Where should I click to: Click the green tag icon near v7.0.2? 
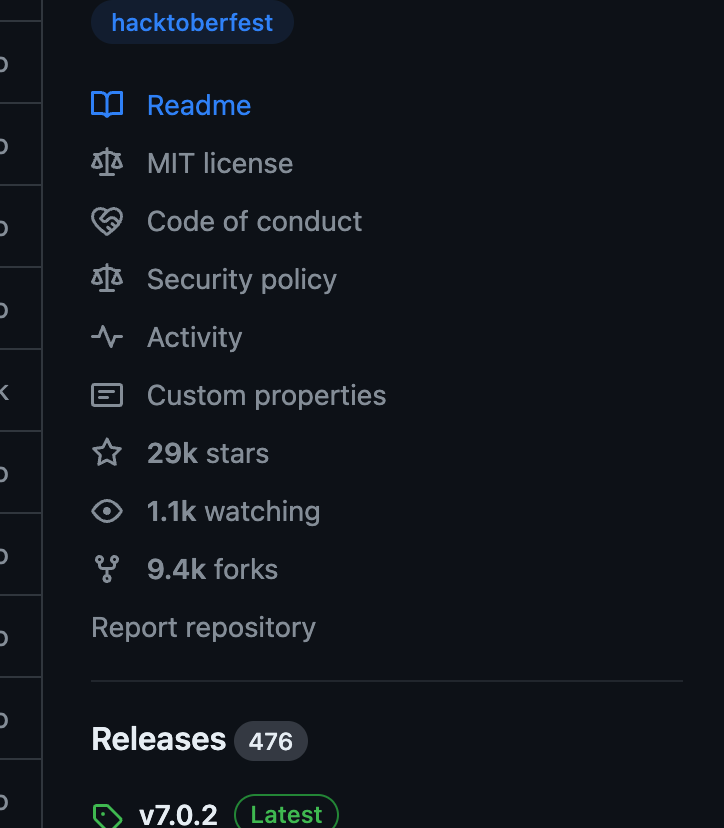coord(108,816)
